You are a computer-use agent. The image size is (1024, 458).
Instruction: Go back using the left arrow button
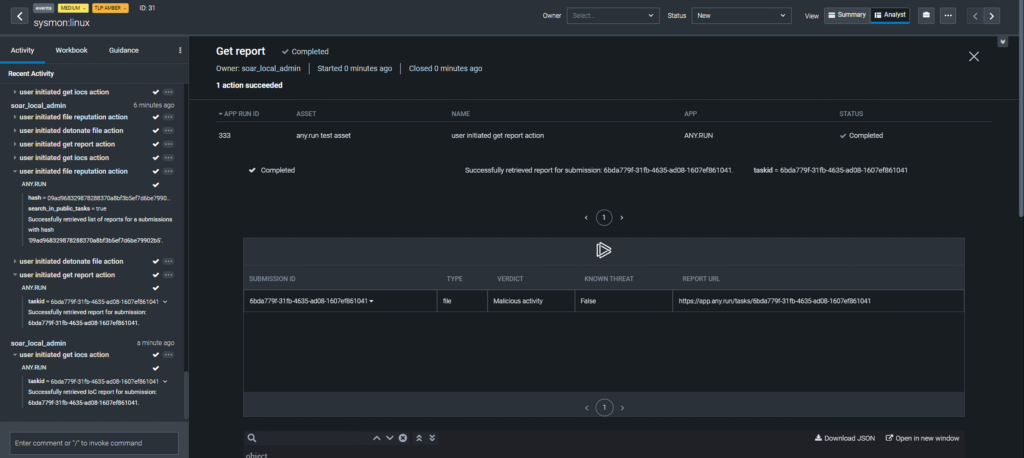click(x=21, y=16)
